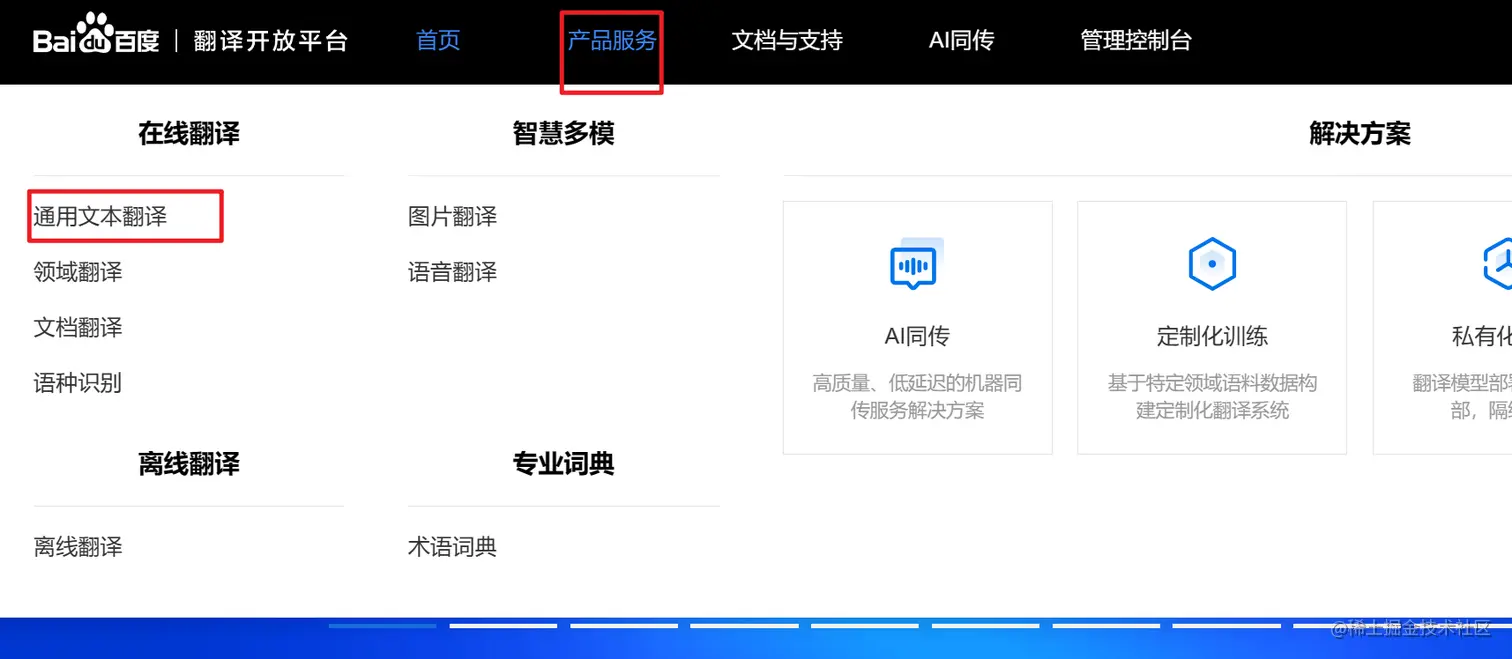1512x659 pixels.
Task: Click the 定制化训练 hexagon icon
Action: click(1211, 263)
